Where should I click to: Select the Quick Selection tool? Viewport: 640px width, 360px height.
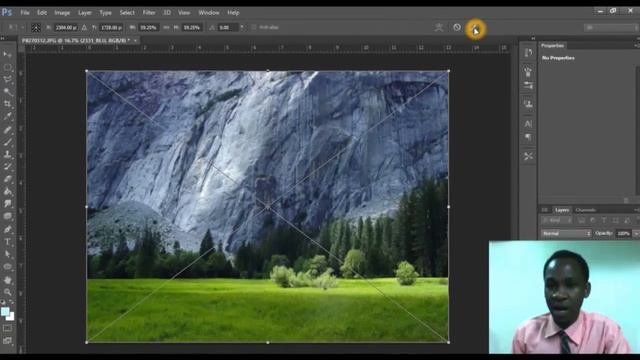[x=7, y=91]
